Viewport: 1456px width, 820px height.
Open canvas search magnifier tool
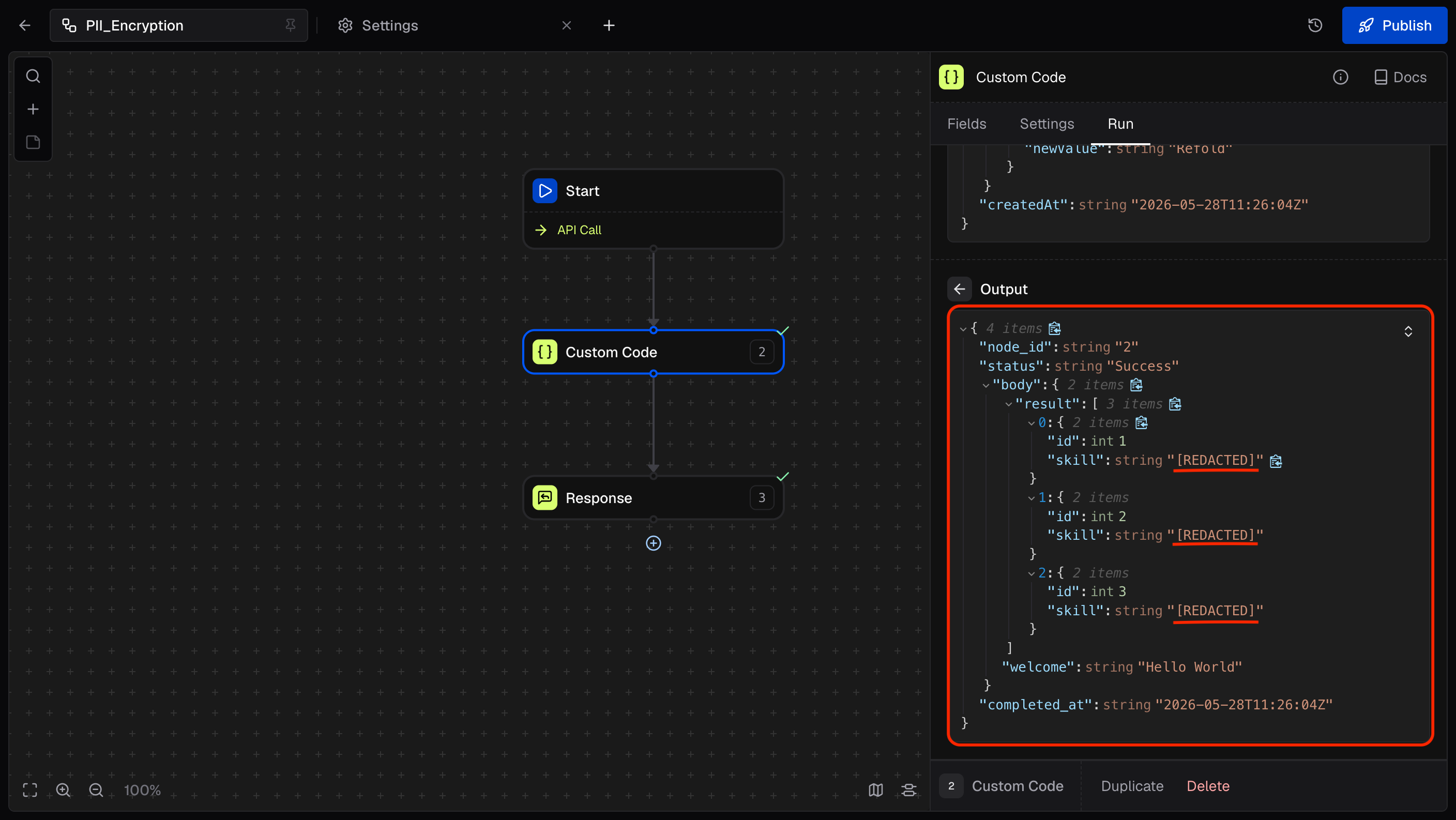coord(33,75)
